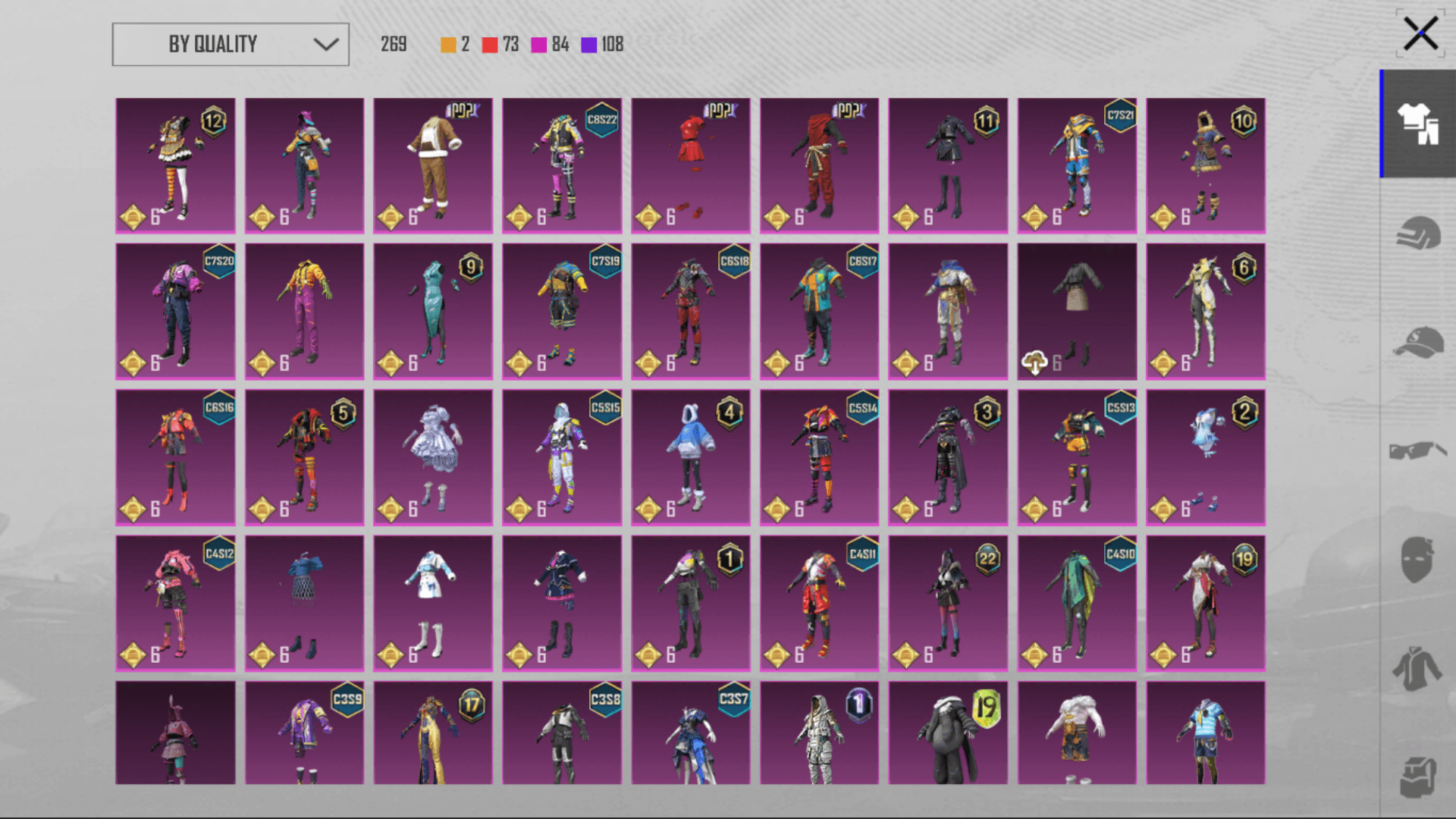This screenshot has height=819, width=1456.
Task: Click the dropdown chevron arrow
Action: pyautogui.click(x=326, y=45)
